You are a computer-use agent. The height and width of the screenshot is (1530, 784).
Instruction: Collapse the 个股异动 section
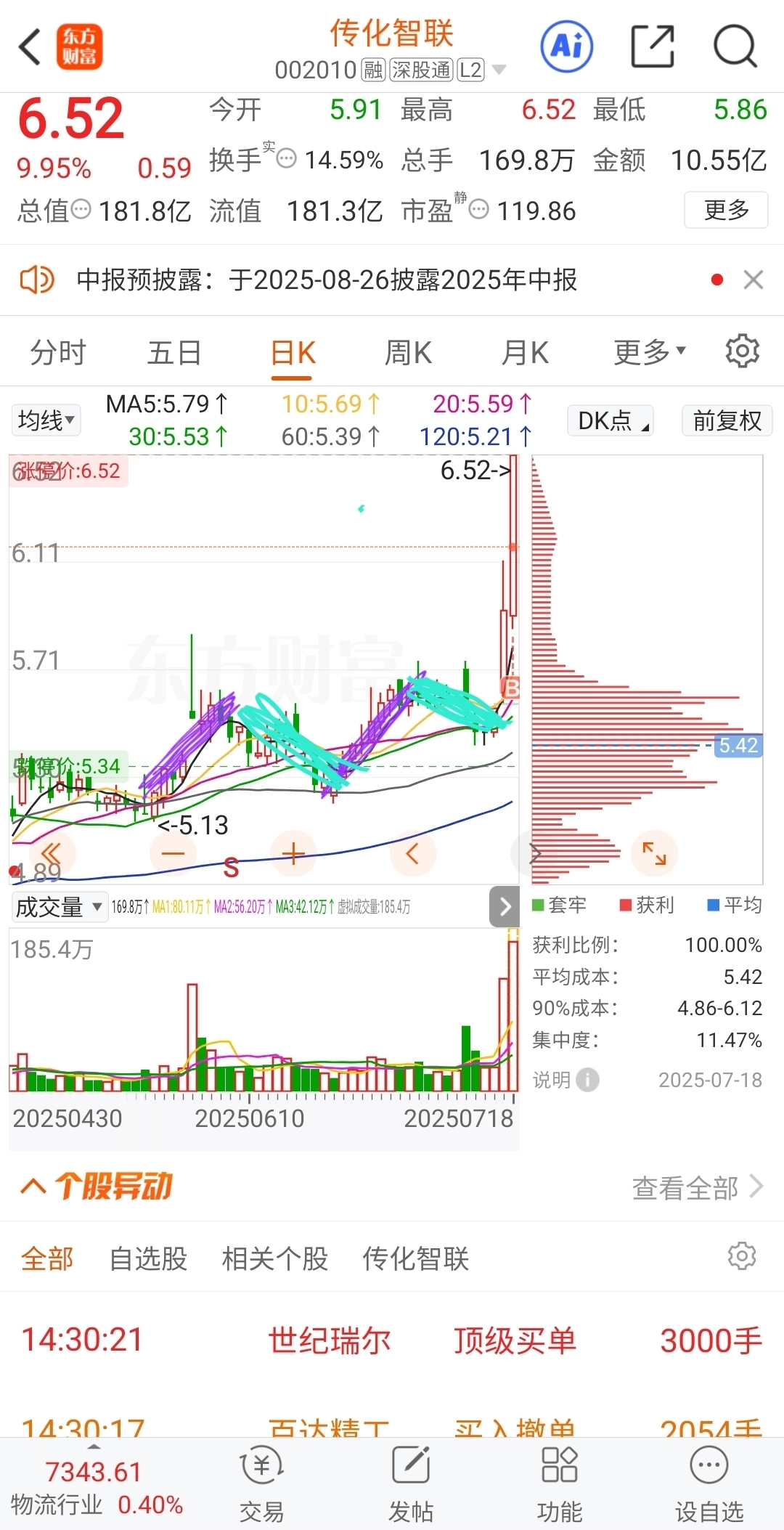coord(33,1187)
